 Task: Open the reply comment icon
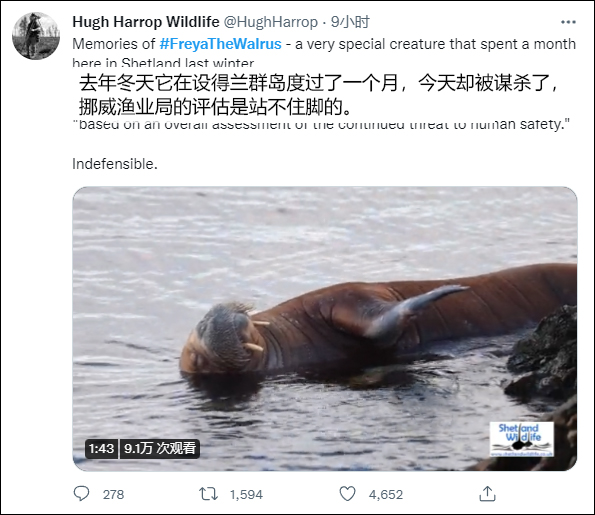[81, 494]
